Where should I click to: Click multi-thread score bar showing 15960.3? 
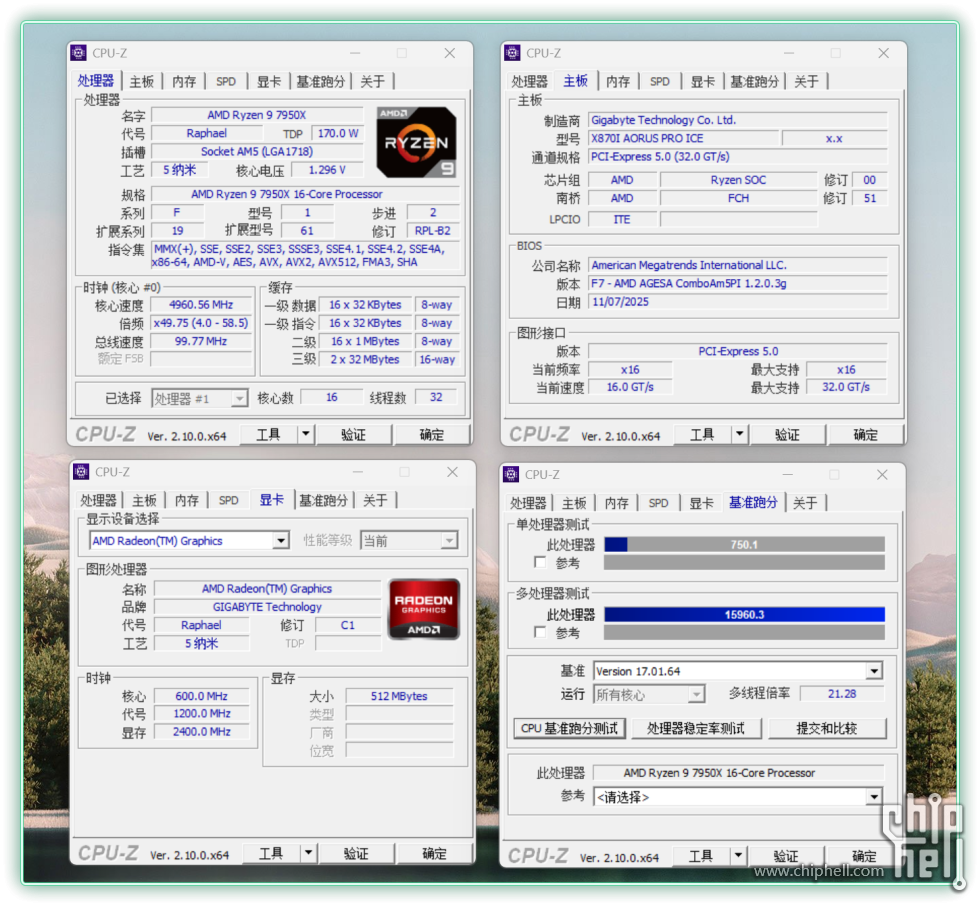tap(744, 615)
